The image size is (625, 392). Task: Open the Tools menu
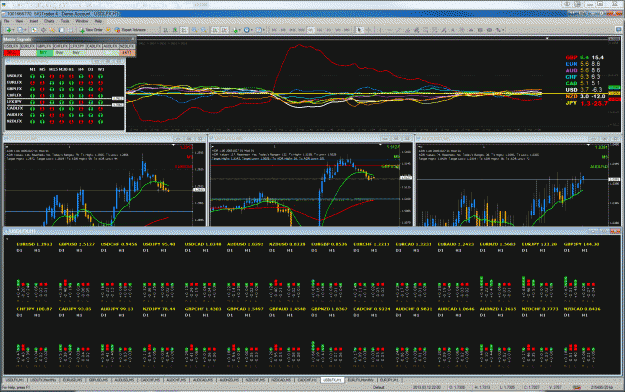[65, 21]
